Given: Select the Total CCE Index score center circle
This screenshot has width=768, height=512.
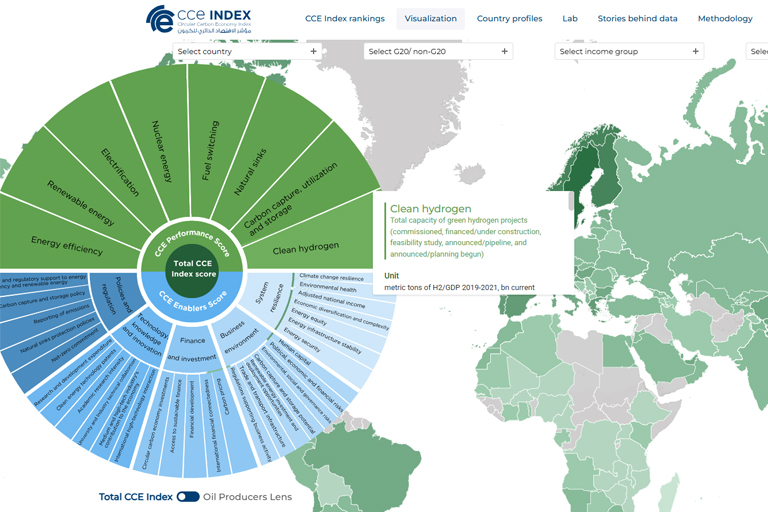Looking at the screenshot, I should tap(194, 268).
